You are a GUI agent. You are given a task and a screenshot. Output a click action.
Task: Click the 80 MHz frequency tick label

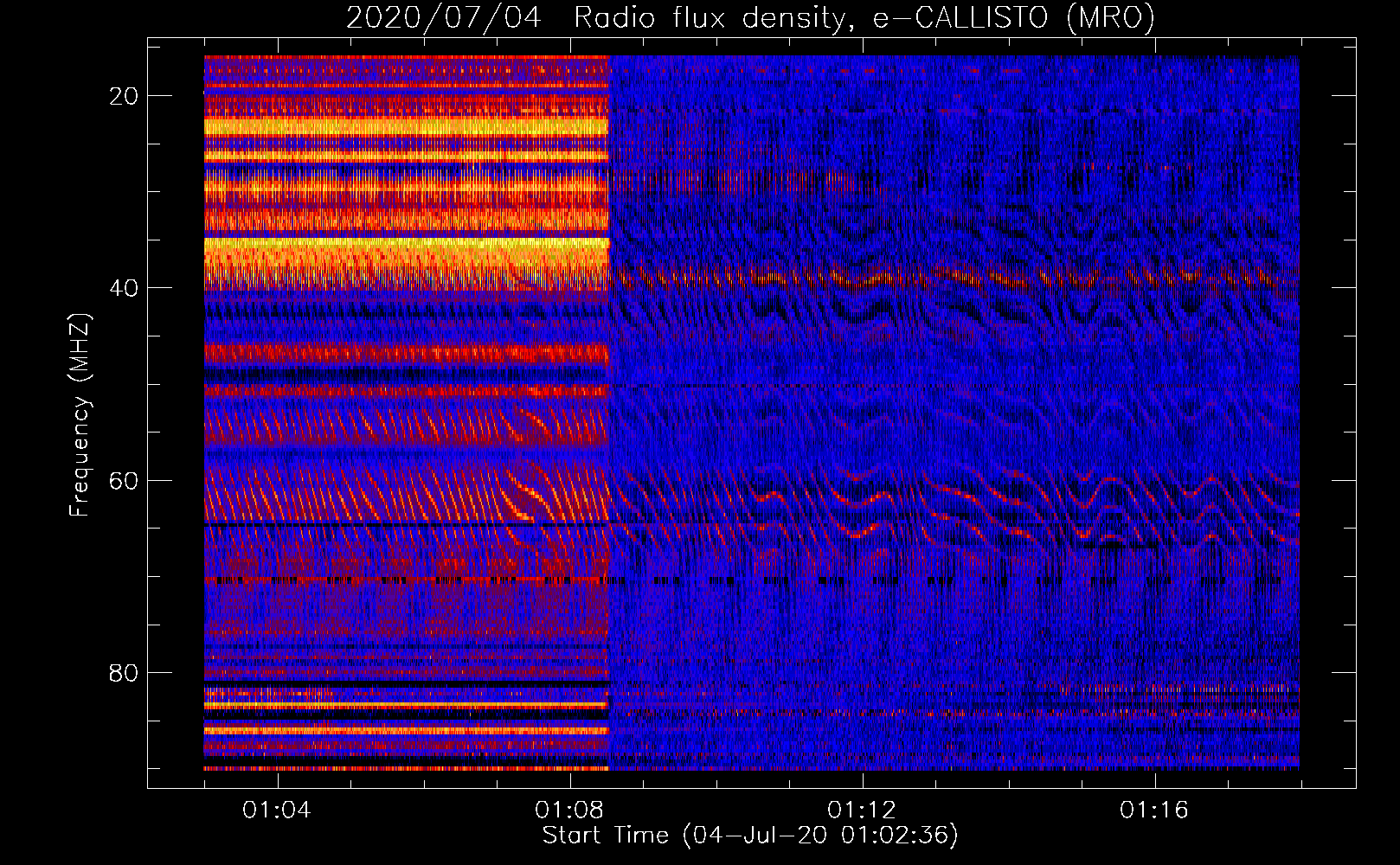[125, 673]
